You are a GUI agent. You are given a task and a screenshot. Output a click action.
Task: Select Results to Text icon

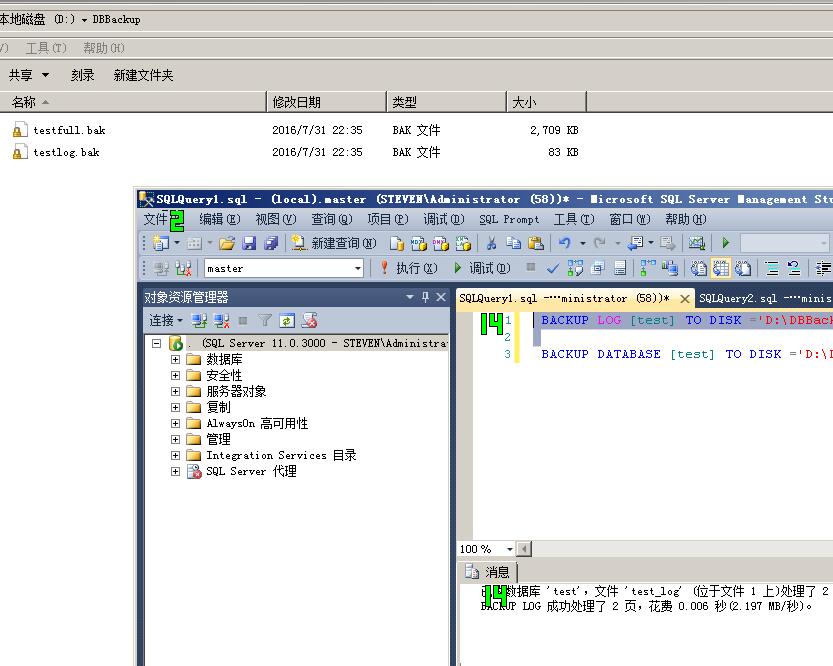click(x=699, y=268)
